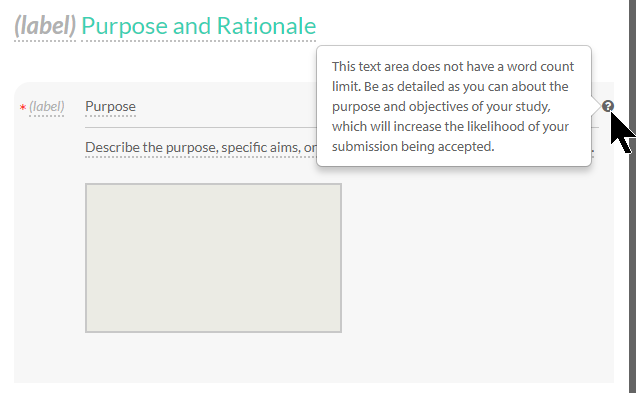The width and height of the screenshot is (636, 393).
Task: Click the question mark help icon beside Purpose
Action: pos(607,106)
